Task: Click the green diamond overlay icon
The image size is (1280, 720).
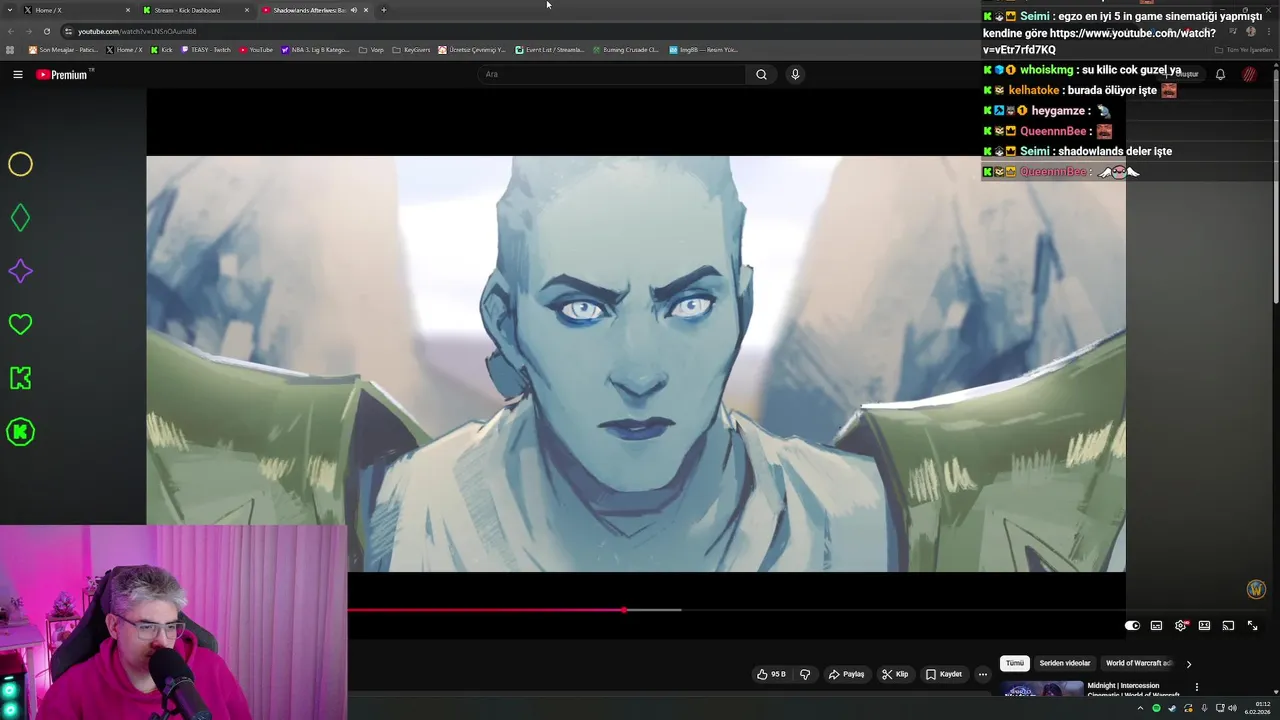Action: (20, 217)
